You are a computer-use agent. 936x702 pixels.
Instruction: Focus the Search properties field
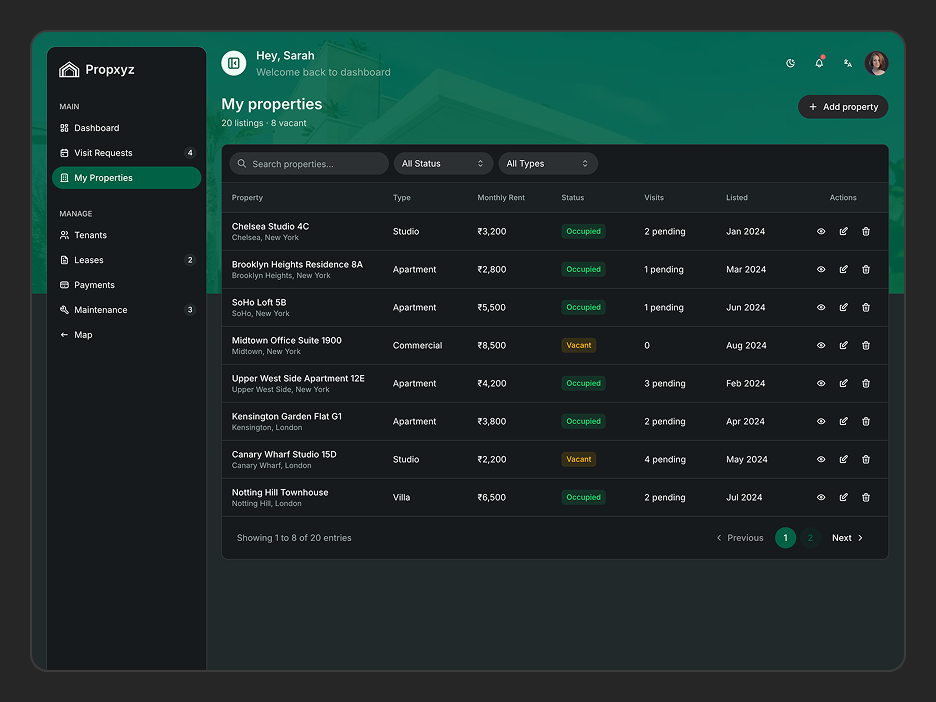[309, 164]
